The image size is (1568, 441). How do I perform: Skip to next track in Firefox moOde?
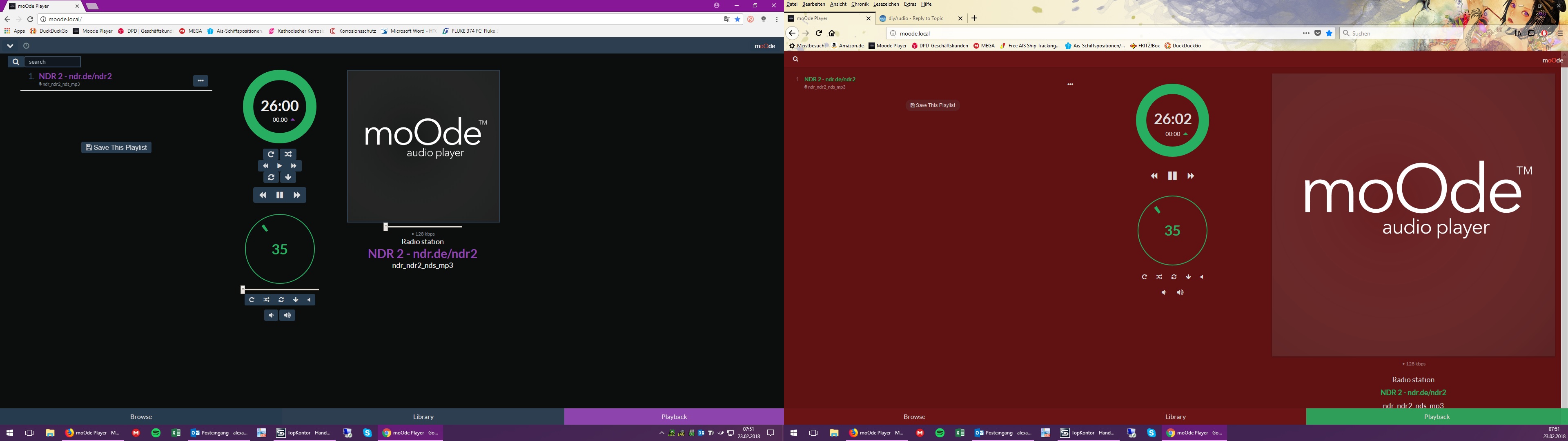tap(1191, 176)
